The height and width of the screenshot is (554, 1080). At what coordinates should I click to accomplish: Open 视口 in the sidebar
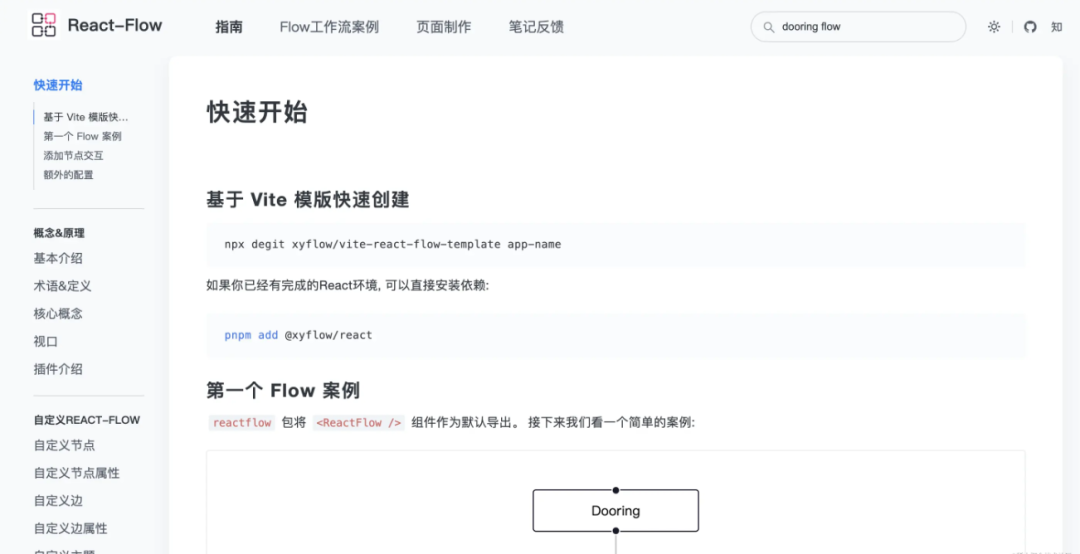coord(45,341)
